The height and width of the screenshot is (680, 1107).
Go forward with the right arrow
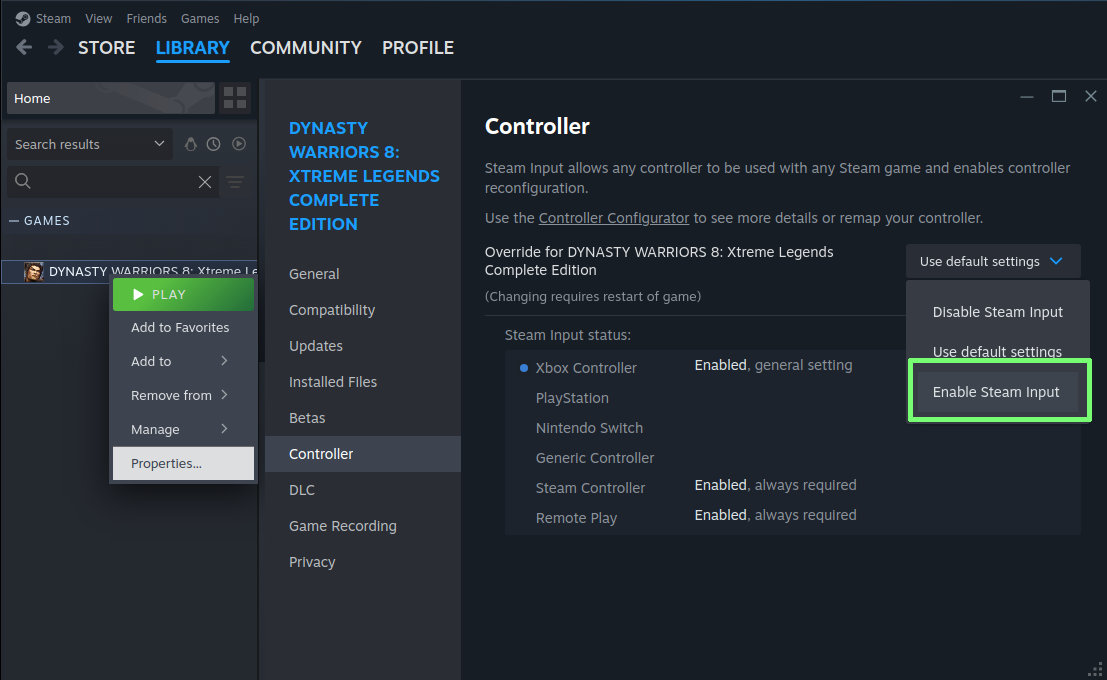(56, 47)
